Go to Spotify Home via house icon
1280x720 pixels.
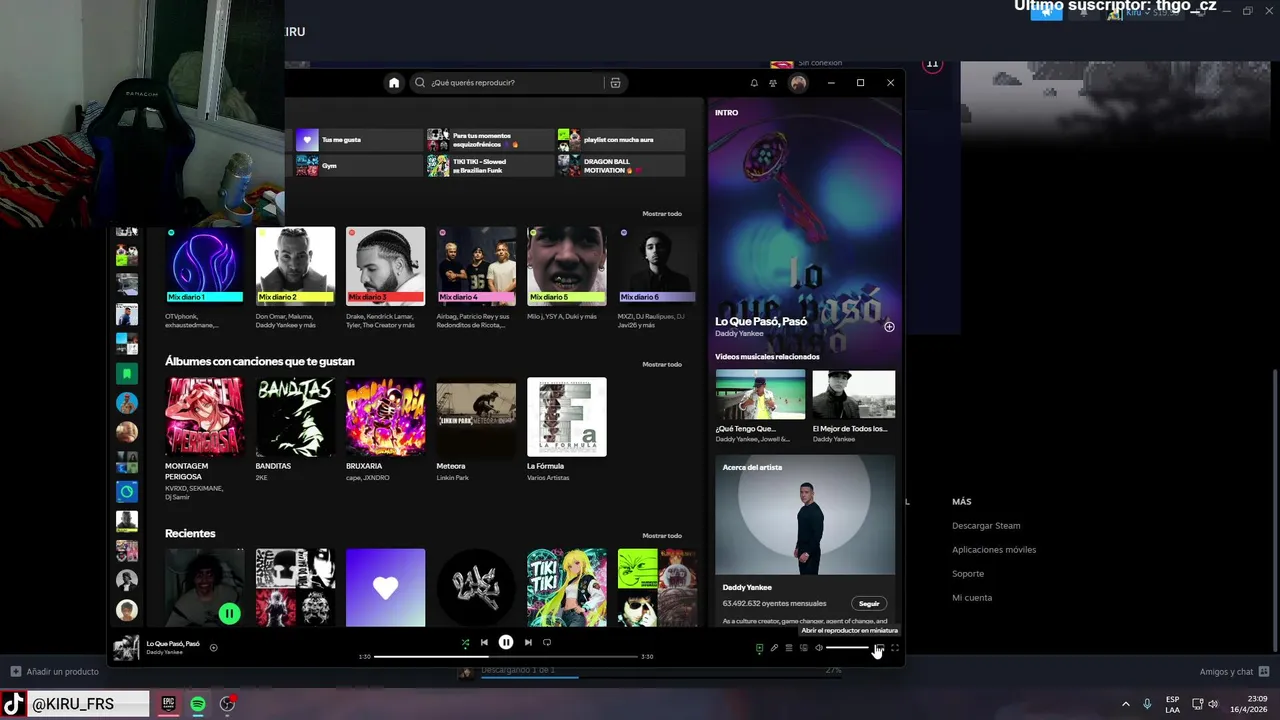click(x=394, y=83)
